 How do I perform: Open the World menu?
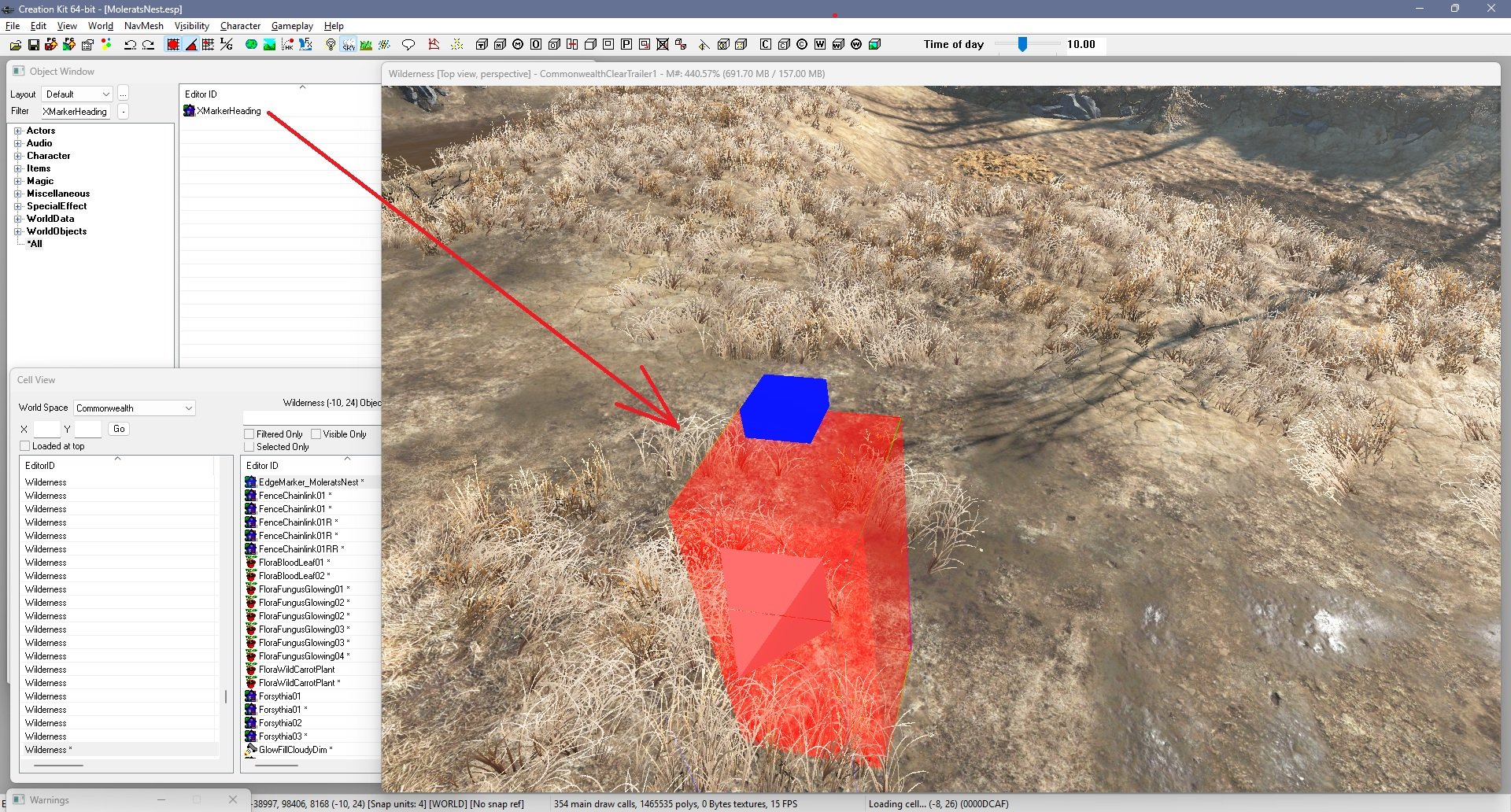[101, 26]
